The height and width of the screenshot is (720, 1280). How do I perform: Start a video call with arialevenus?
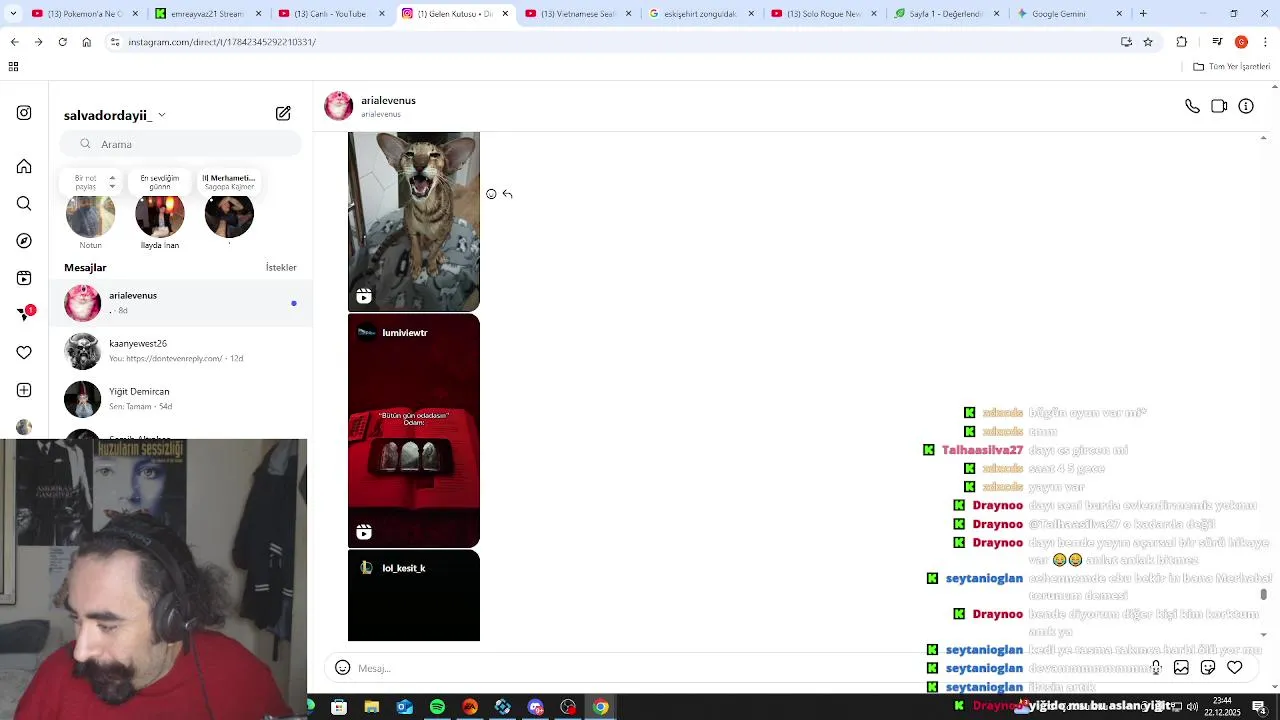point(1219,106)
